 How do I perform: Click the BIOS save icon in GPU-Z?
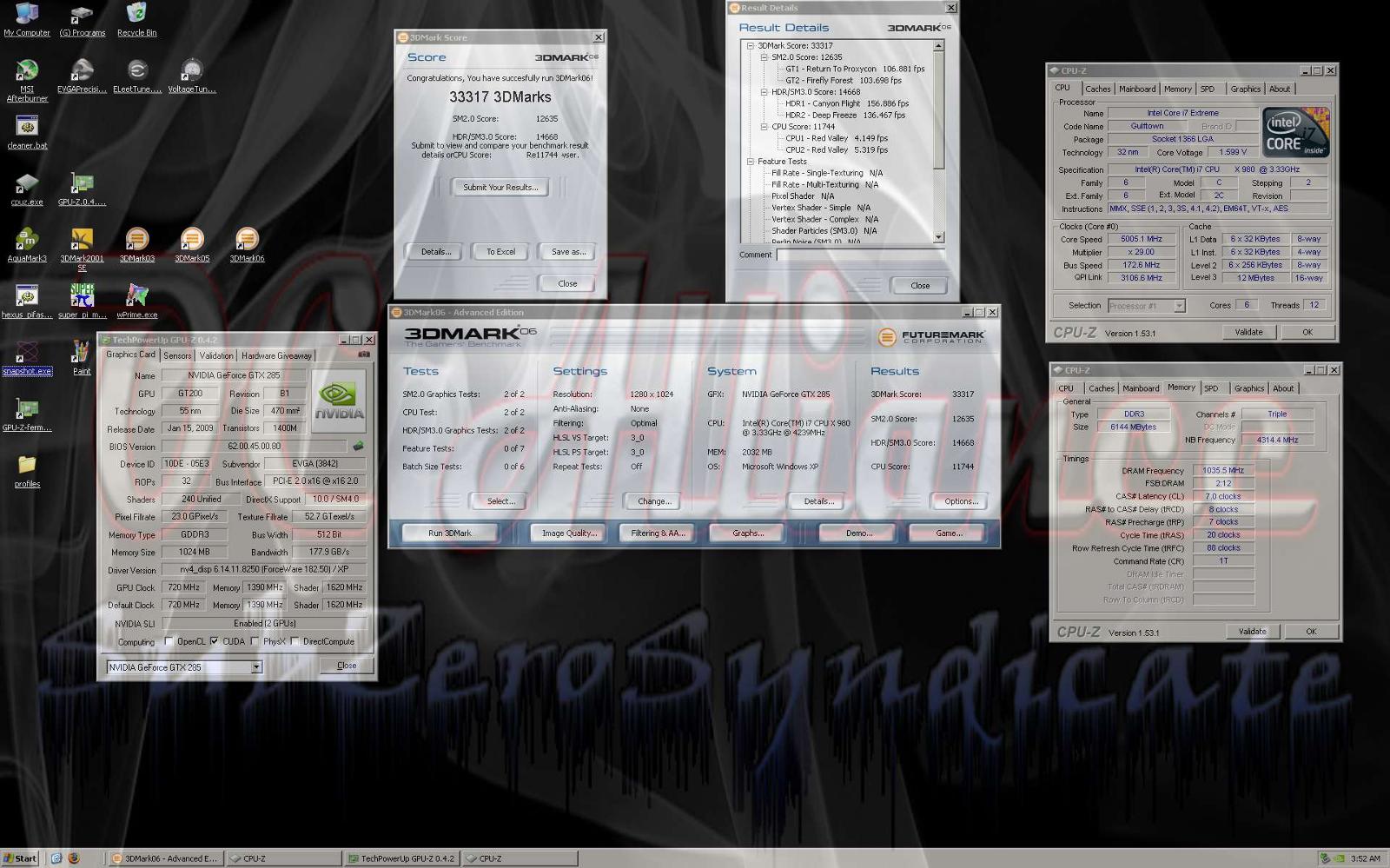click(358, 446)
